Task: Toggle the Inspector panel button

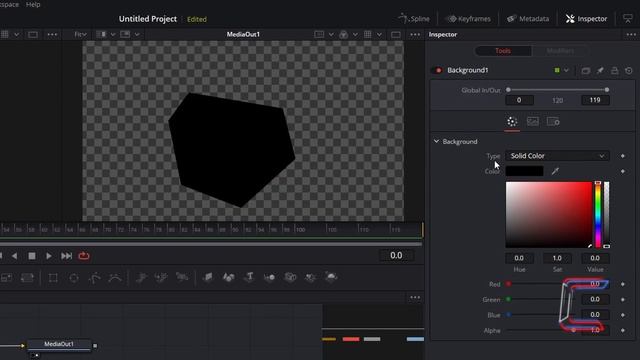Action: pos(586,19)
